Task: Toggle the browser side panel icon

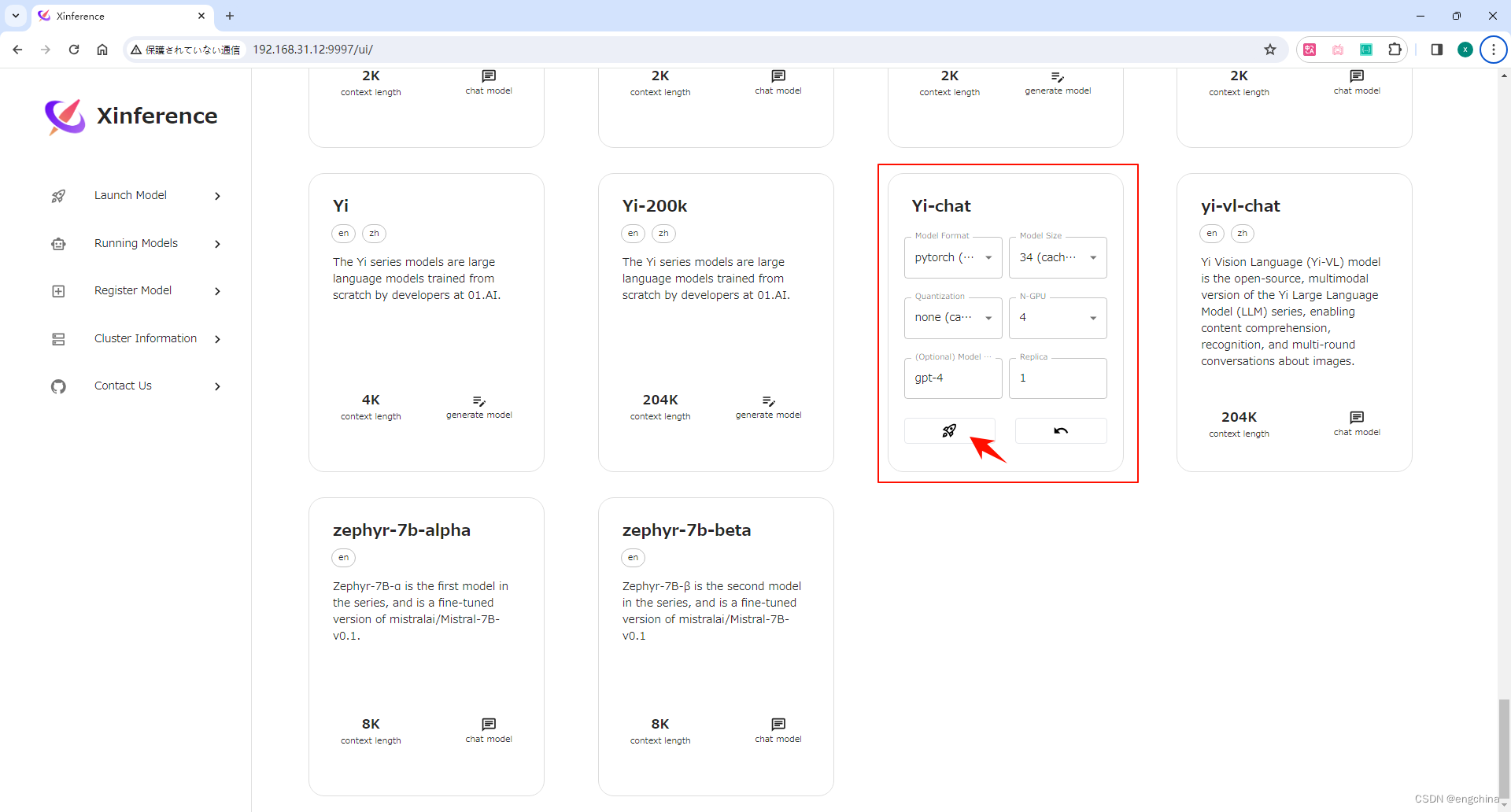Action: (x=1437, y=50)
